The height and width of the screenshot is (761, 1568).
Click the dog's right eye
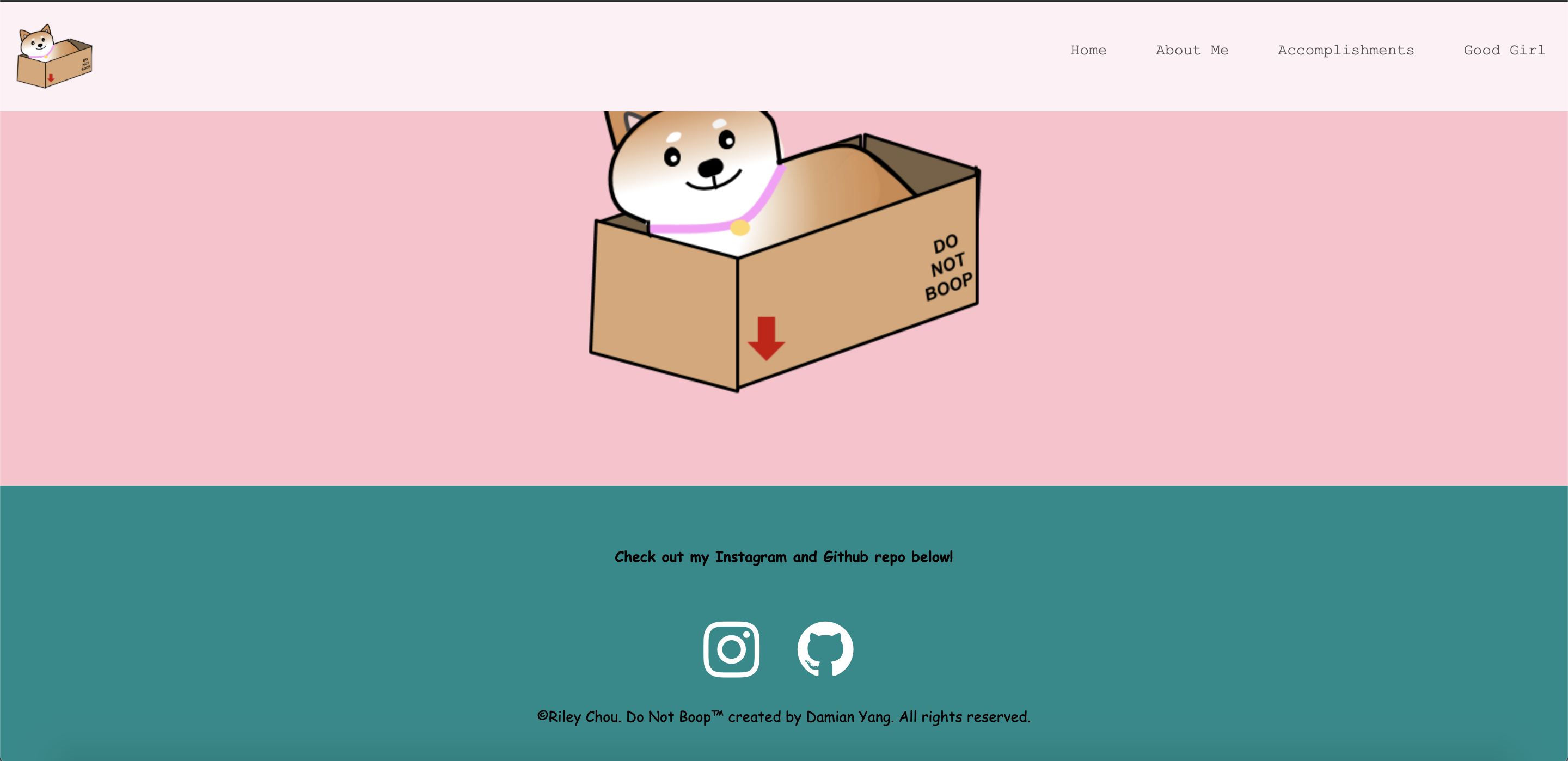[x=727, y=140]
